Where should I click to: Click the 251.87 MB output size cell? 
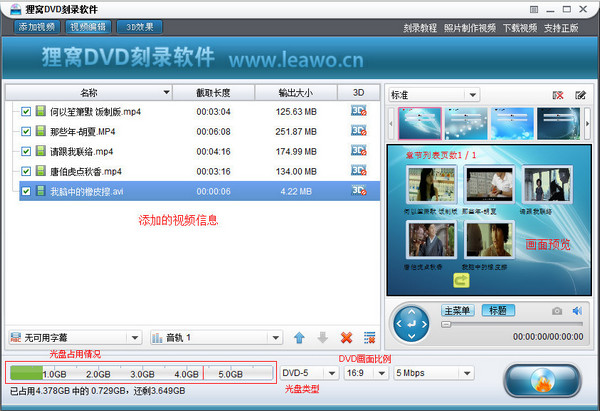coord(296,132)
